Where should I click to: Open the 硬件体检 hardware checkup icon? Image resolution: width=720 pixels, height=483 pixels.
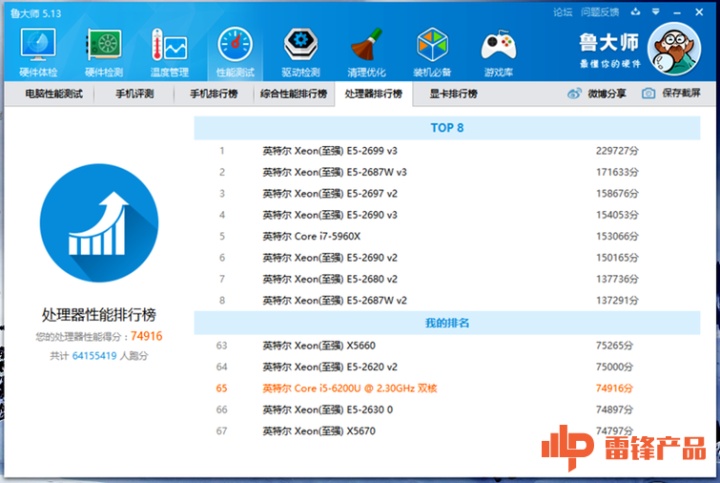(x=38, y=52)
